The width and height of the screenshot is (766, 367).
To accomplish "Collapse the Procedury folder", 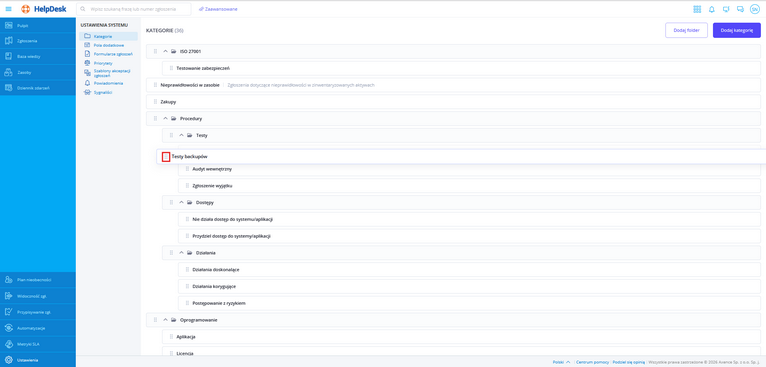I will point(165,118).
